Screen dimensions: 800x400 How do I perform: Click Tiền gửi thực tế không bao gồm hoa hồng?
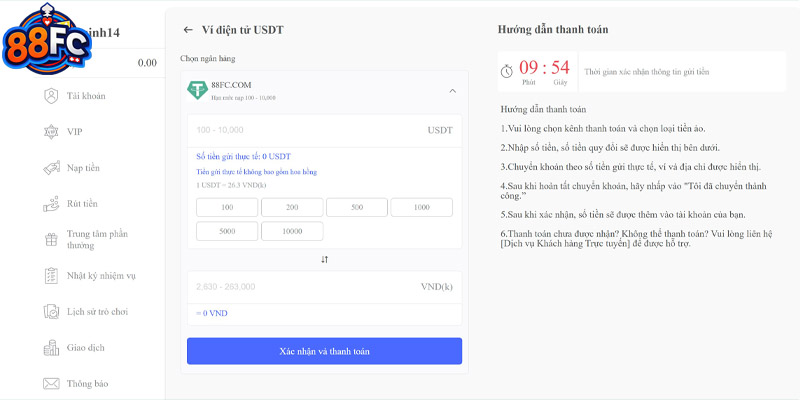tap(257, 172)
